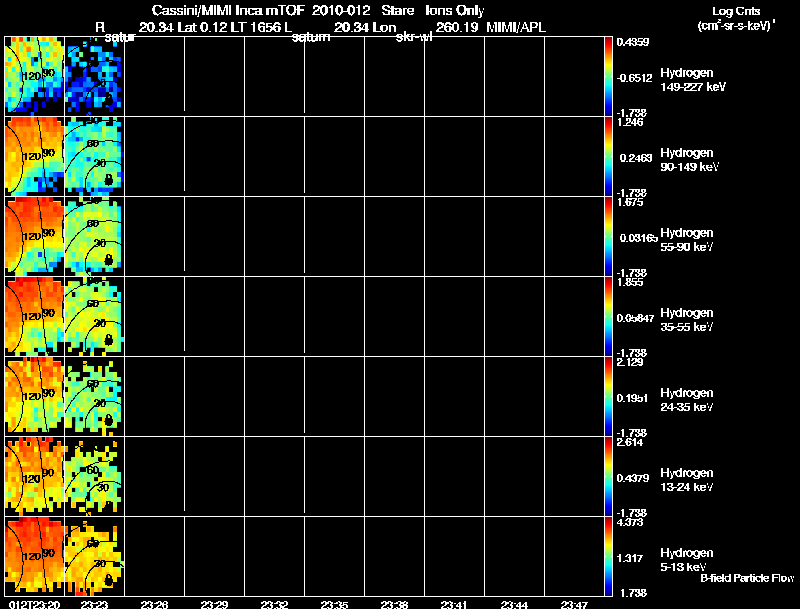Screen dimensions: 800x609
Task: Choose the 23:20 image for Hydrogen 13-24 keV
Action: pyautogui.click(x=34, y=476)
